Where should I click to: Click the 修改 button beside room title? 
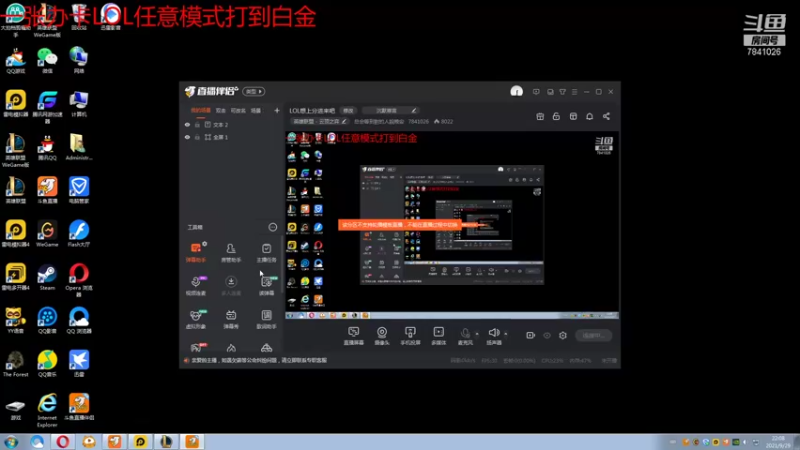pyautogui.click(x=348, y=110)
